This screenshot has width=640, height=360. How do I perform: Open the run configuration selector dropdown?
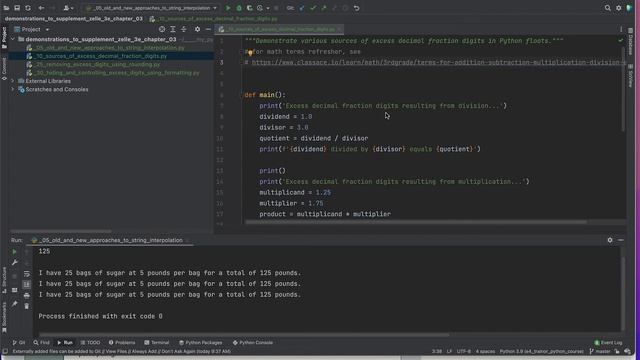(151, 8)
